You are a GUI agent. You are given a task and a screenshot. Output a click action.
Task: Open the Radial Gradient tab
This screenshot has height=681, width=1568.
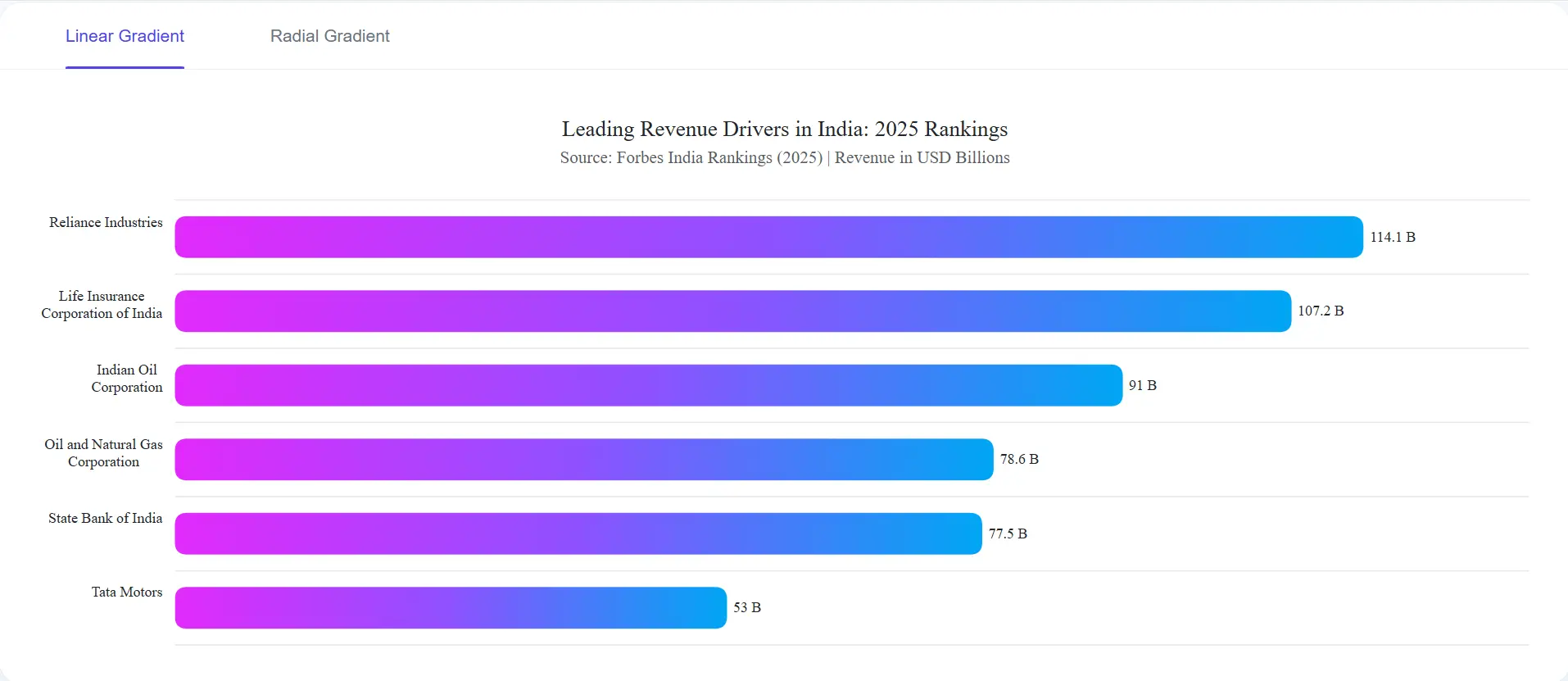(329, 36)
